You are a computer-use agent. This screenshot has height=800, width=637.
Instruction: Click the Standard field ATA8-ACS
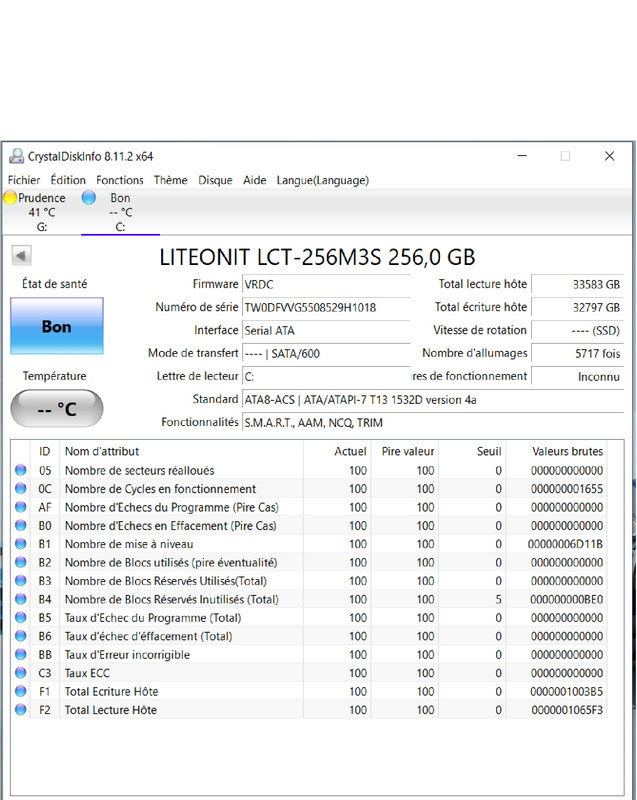(432, 399)
